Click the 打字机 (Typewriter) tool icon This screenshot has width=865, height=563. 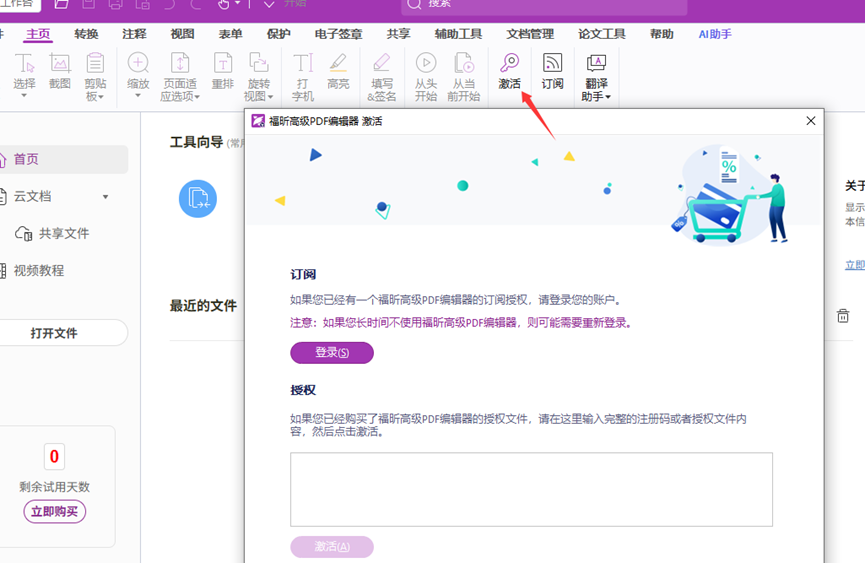pos(302,76)
